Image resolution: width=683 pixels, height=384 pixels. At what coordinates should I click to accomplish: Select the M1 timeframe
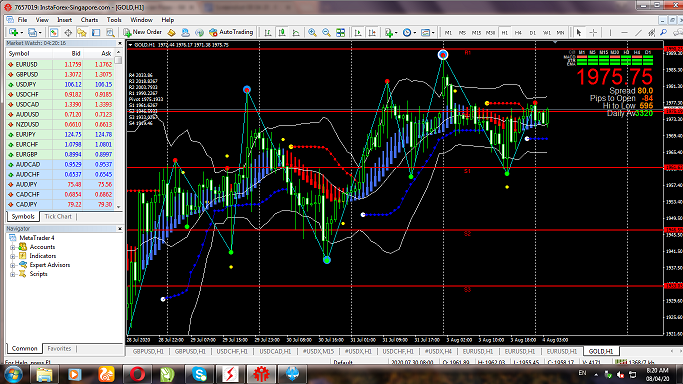448,33
